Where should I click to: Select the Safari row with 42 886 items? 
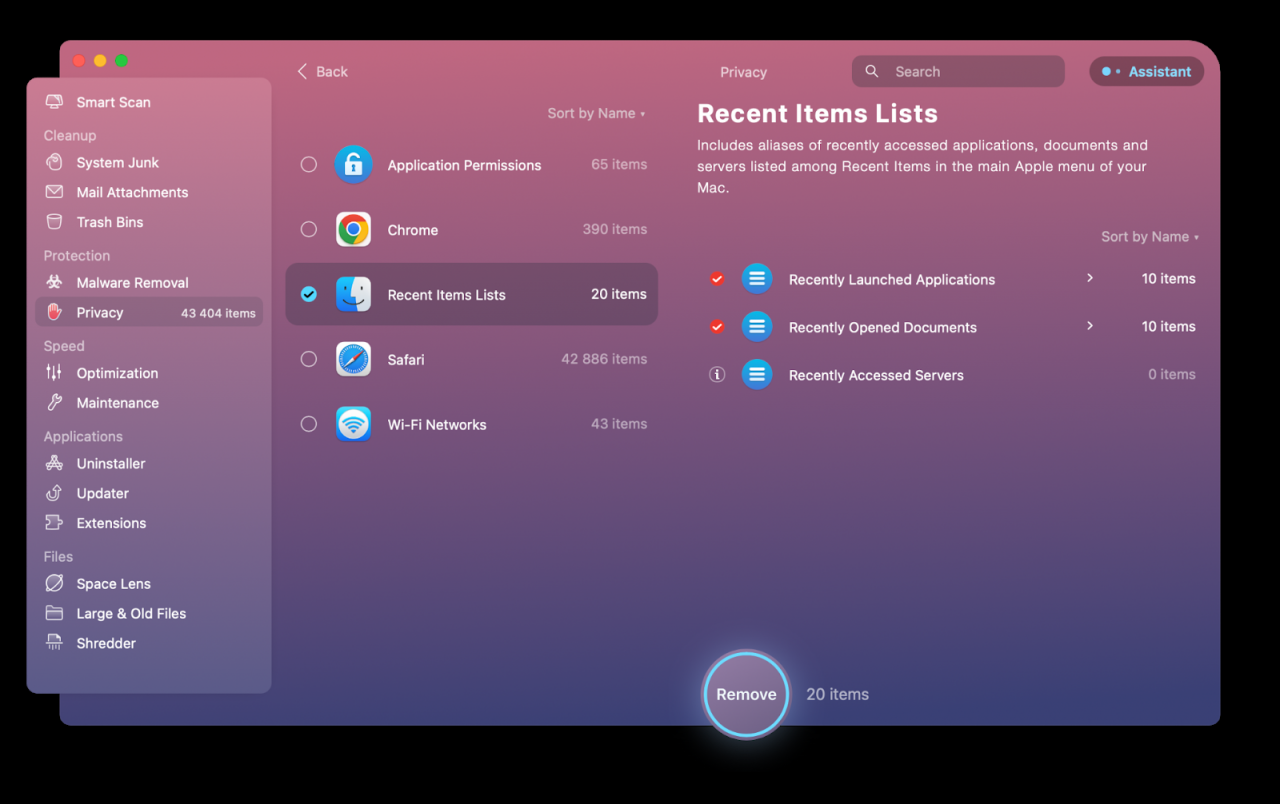(x=472, y=359)
